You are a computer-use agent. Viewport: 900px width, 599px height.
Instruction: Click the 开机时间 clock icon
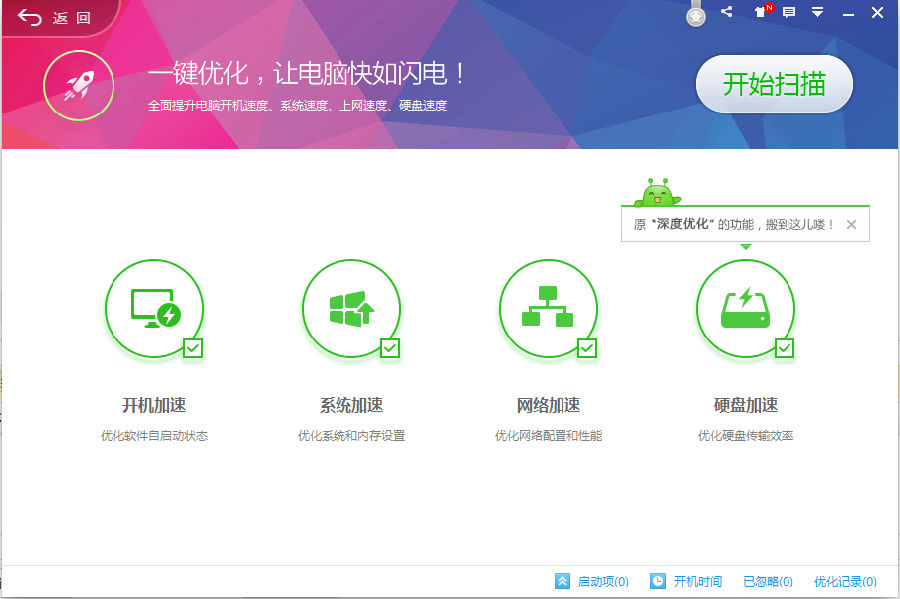658,581
